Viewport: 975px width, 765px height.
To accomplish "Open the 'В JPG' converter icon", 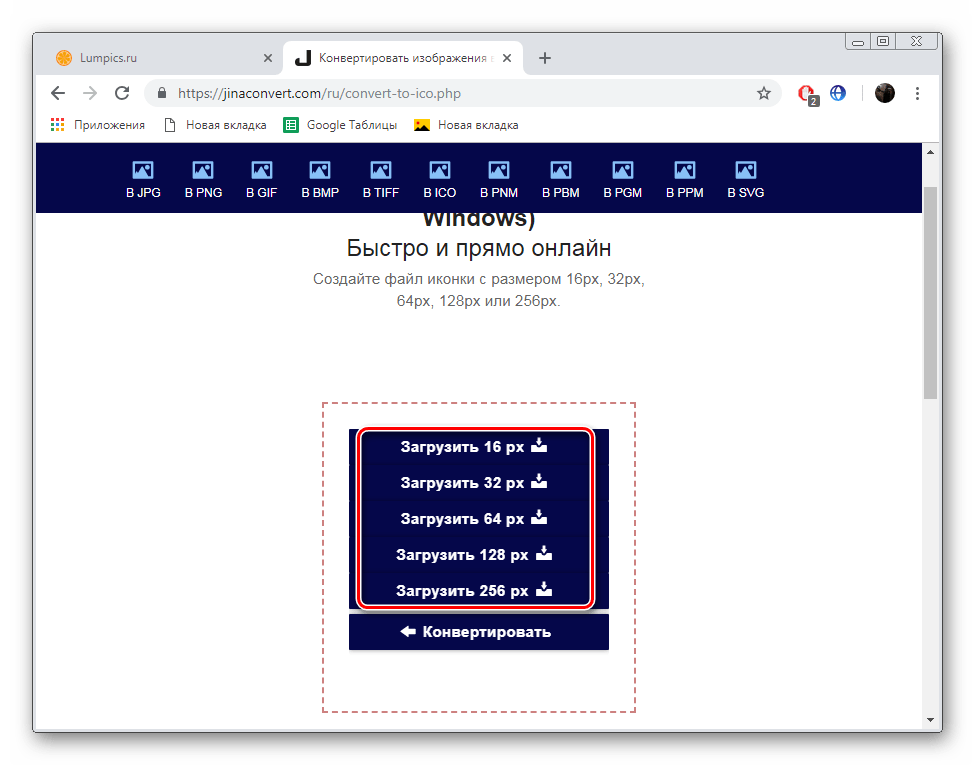I will pos(143,180).
